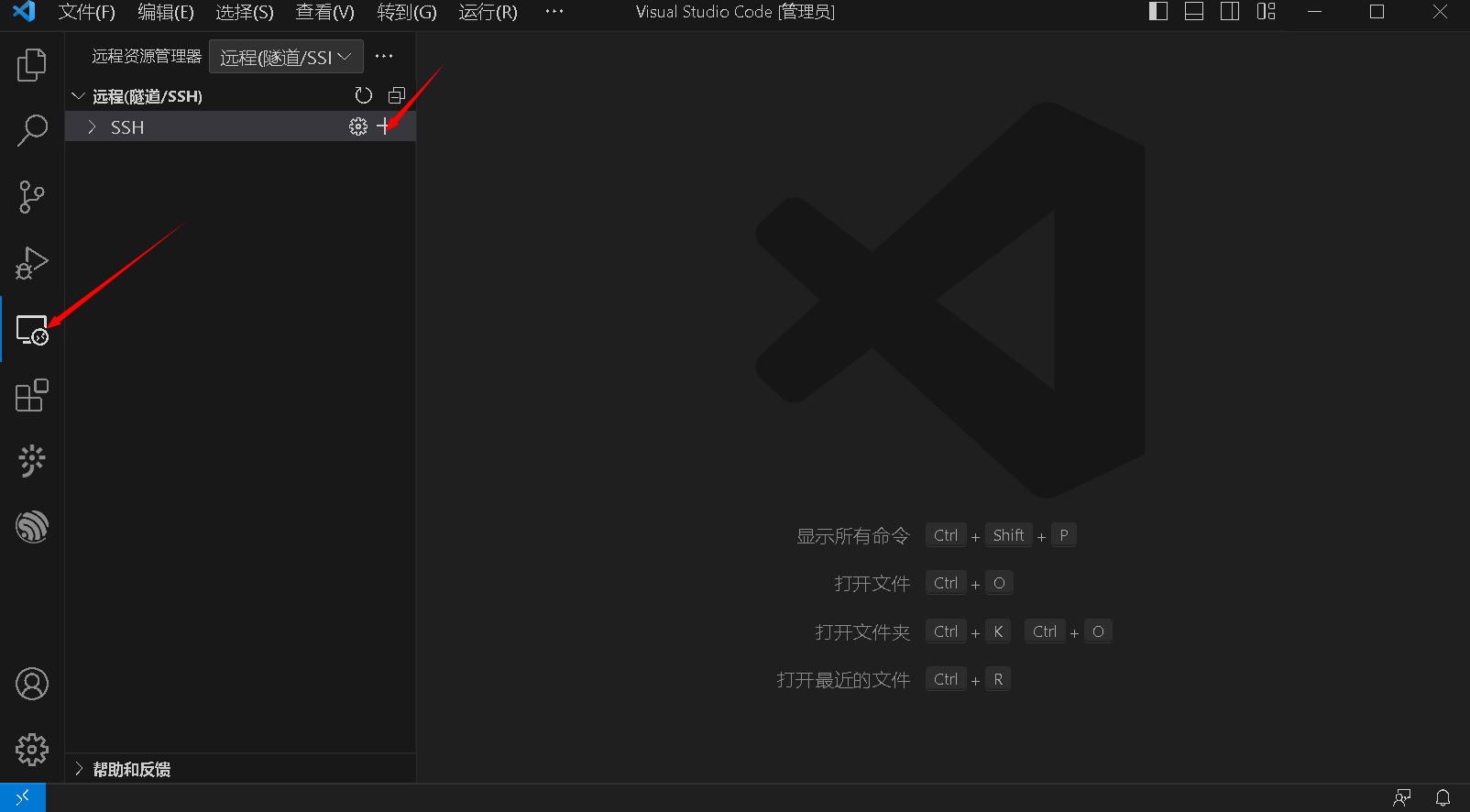Click the 打开文件夹 hint text

click(862, 632)
